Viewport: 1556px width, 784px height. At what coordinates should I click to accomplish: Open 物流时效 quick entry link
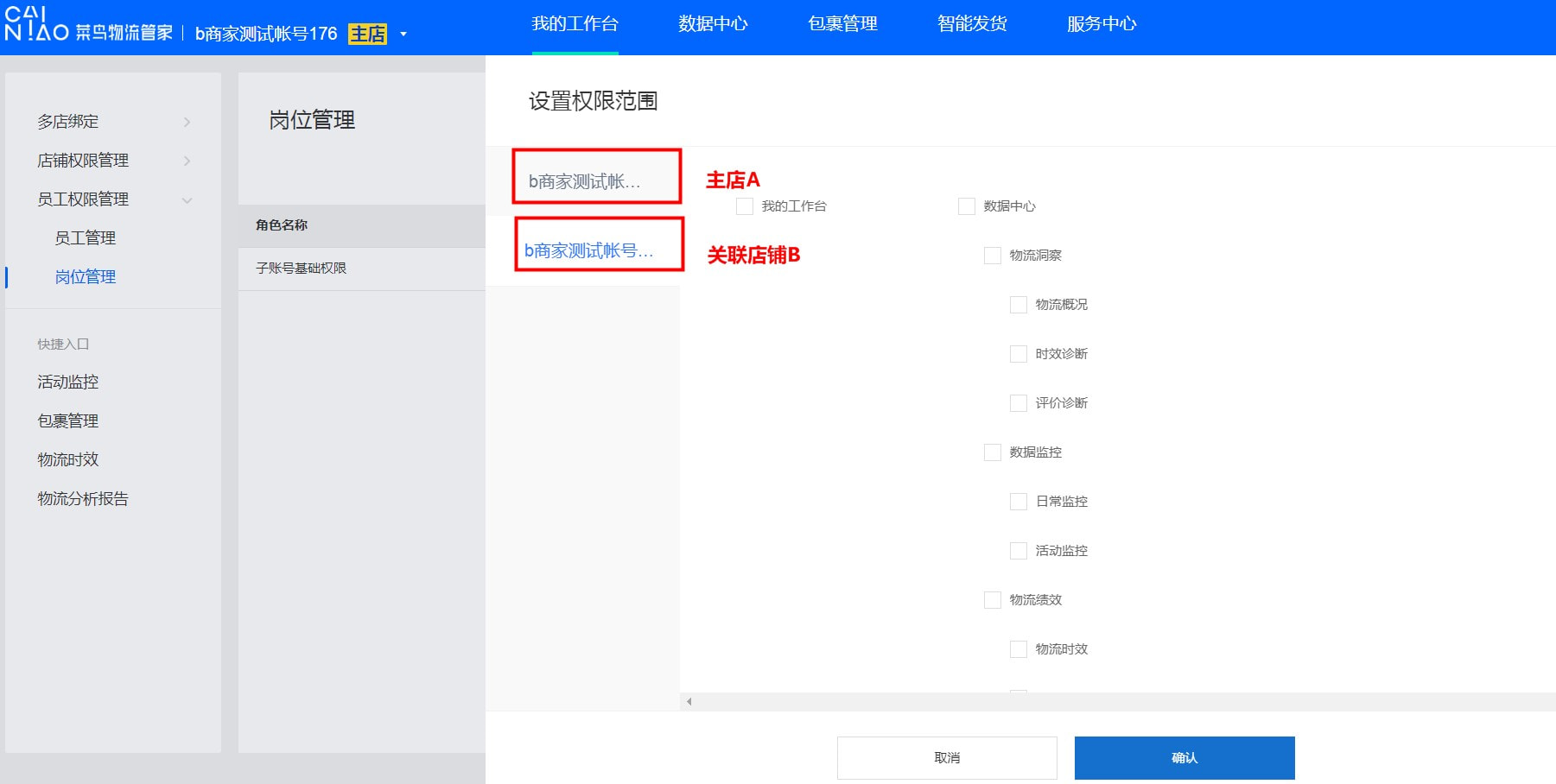coord(68,459)
